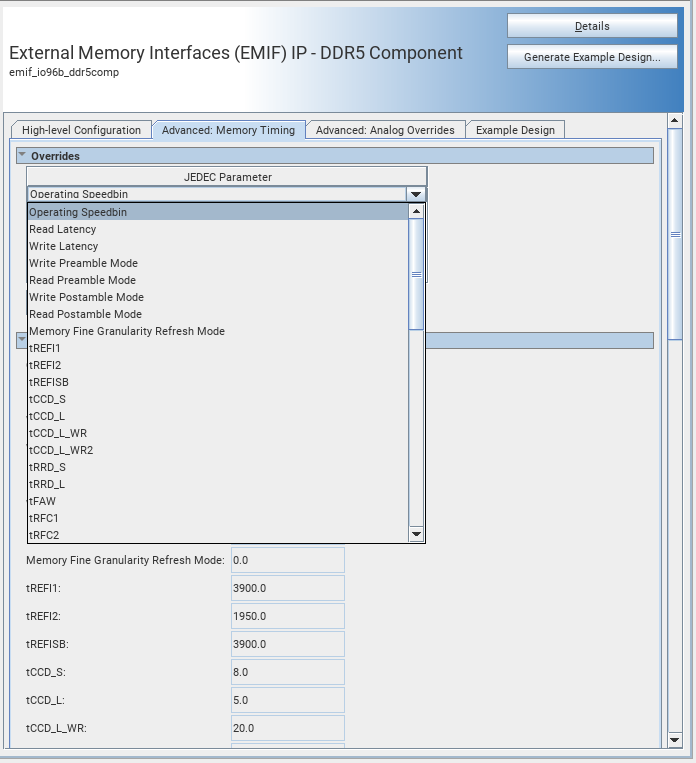
Task: Choose Write Preamble Mode option
Action: (x=84, y=263)
